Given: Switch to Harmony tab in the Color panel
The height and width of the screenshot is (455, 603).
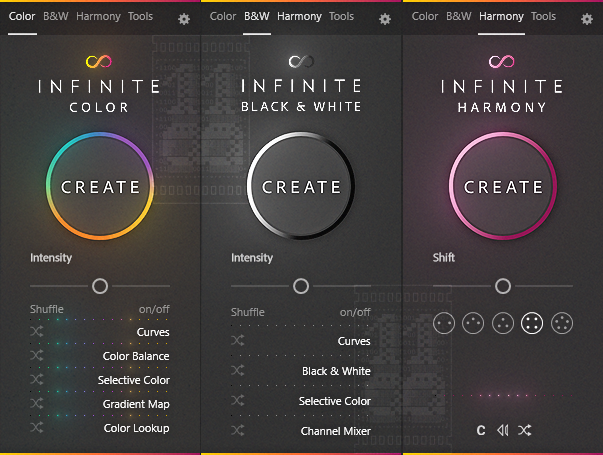Looking at the screenshot, I should click(98, 17).
